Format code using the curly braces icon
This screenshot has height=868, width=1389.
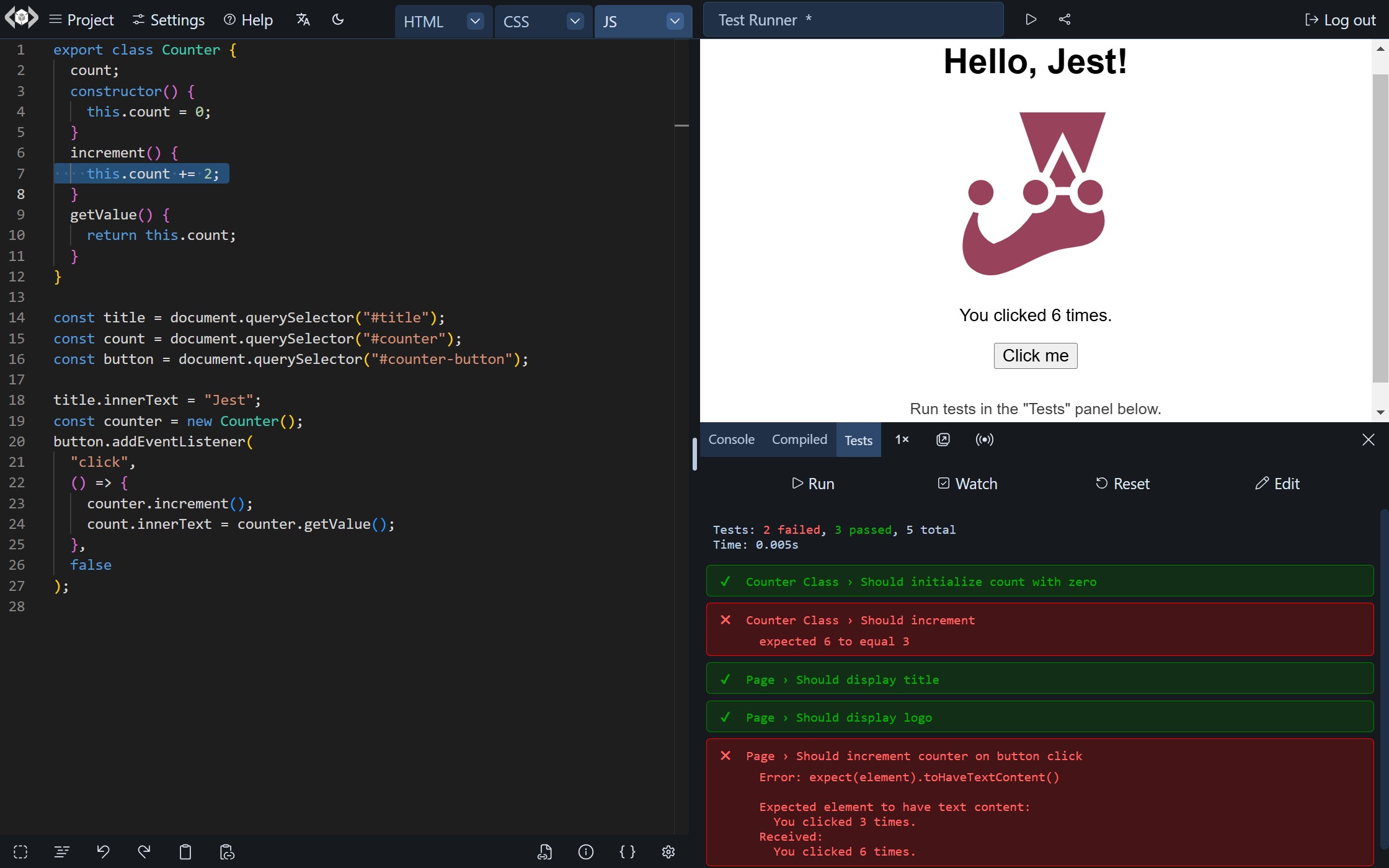click(627, 852)
